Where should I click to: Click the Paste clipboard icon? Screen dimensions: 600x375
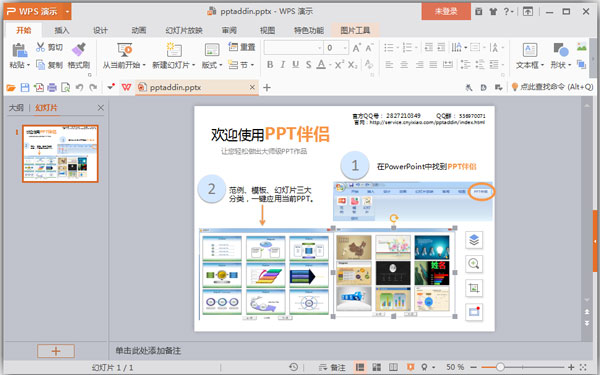[19, 50]
